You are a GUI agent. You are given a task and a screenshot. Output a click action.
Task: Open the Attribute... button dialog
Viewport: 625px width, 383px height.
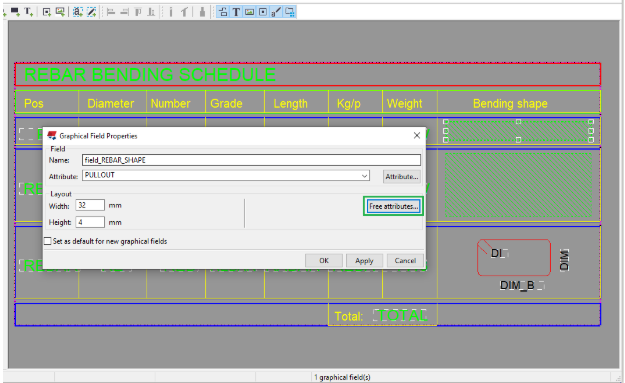tap(402, 176)
